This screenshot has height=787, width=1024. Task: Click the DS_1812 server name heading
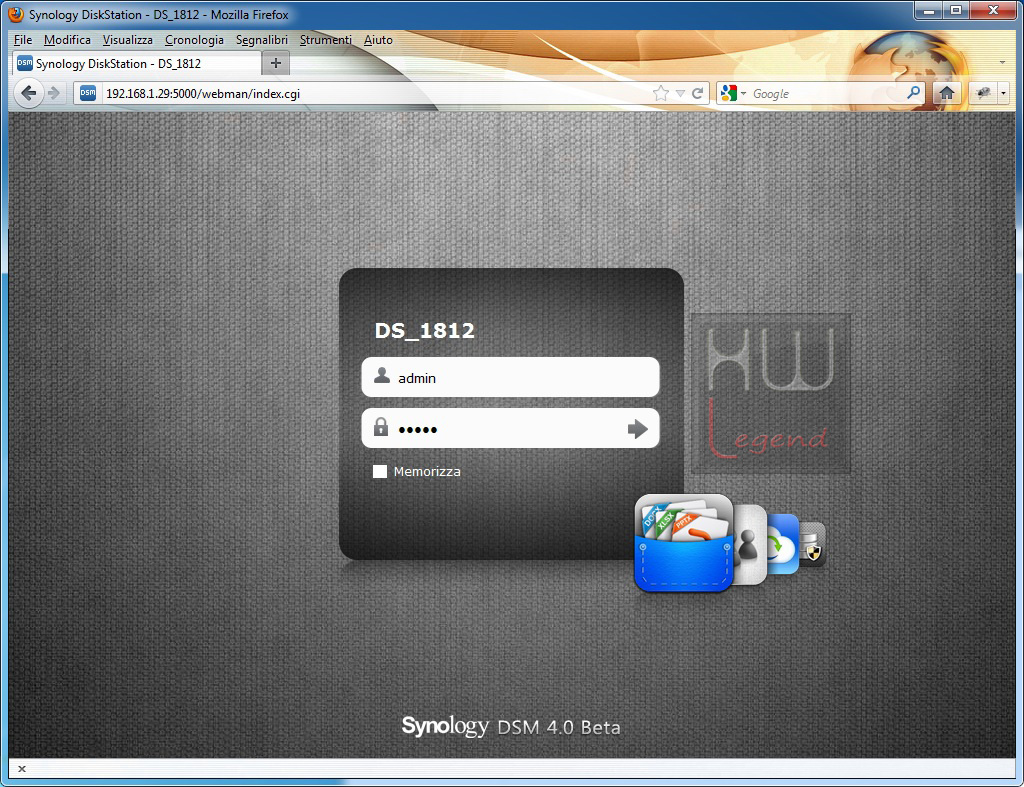pos(424,330)
